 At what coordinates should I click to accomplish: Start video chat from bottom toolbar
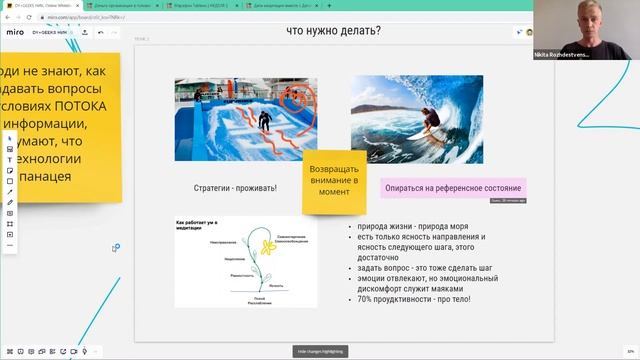tap(73, 351)
